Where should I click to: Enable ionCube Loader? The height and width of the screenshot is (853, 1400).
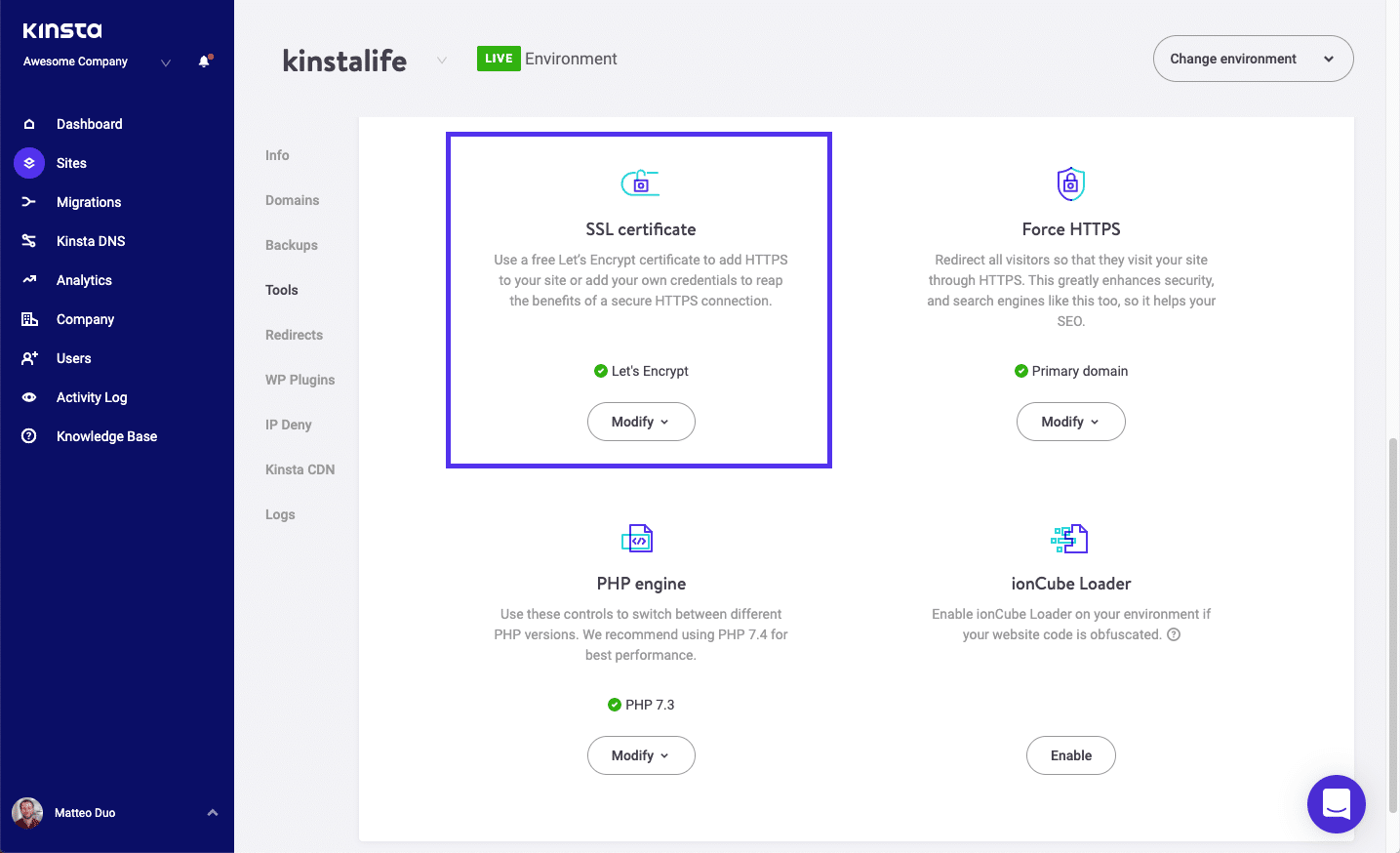(1070, 754)
